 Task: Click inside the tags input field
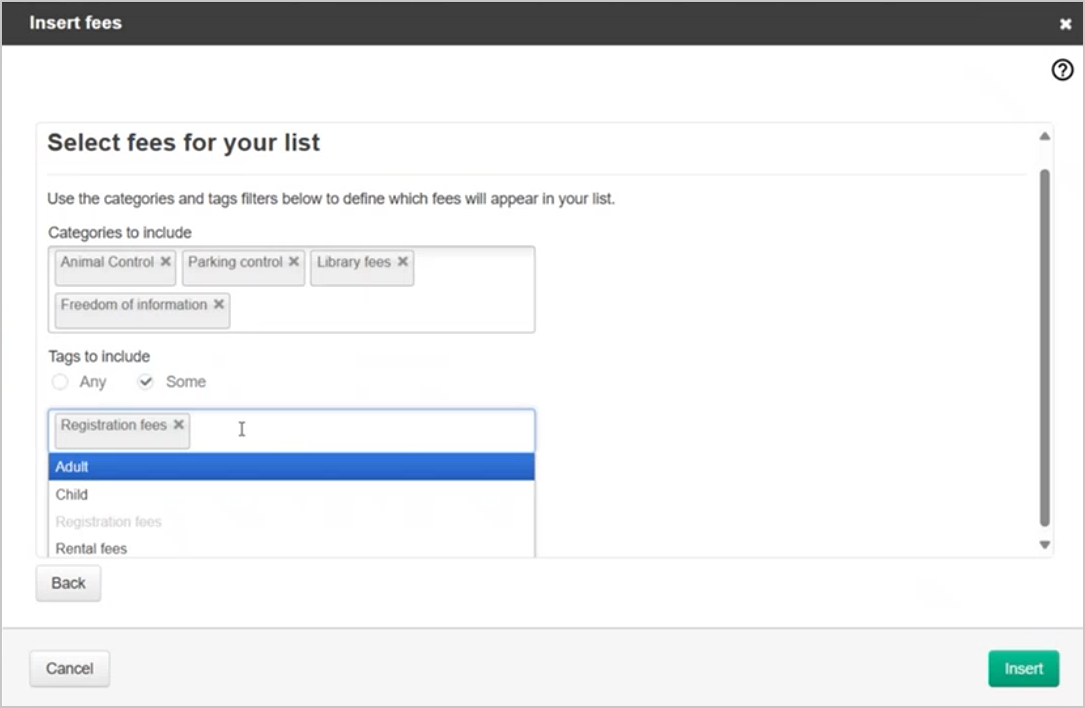click(x=360, y=430)
